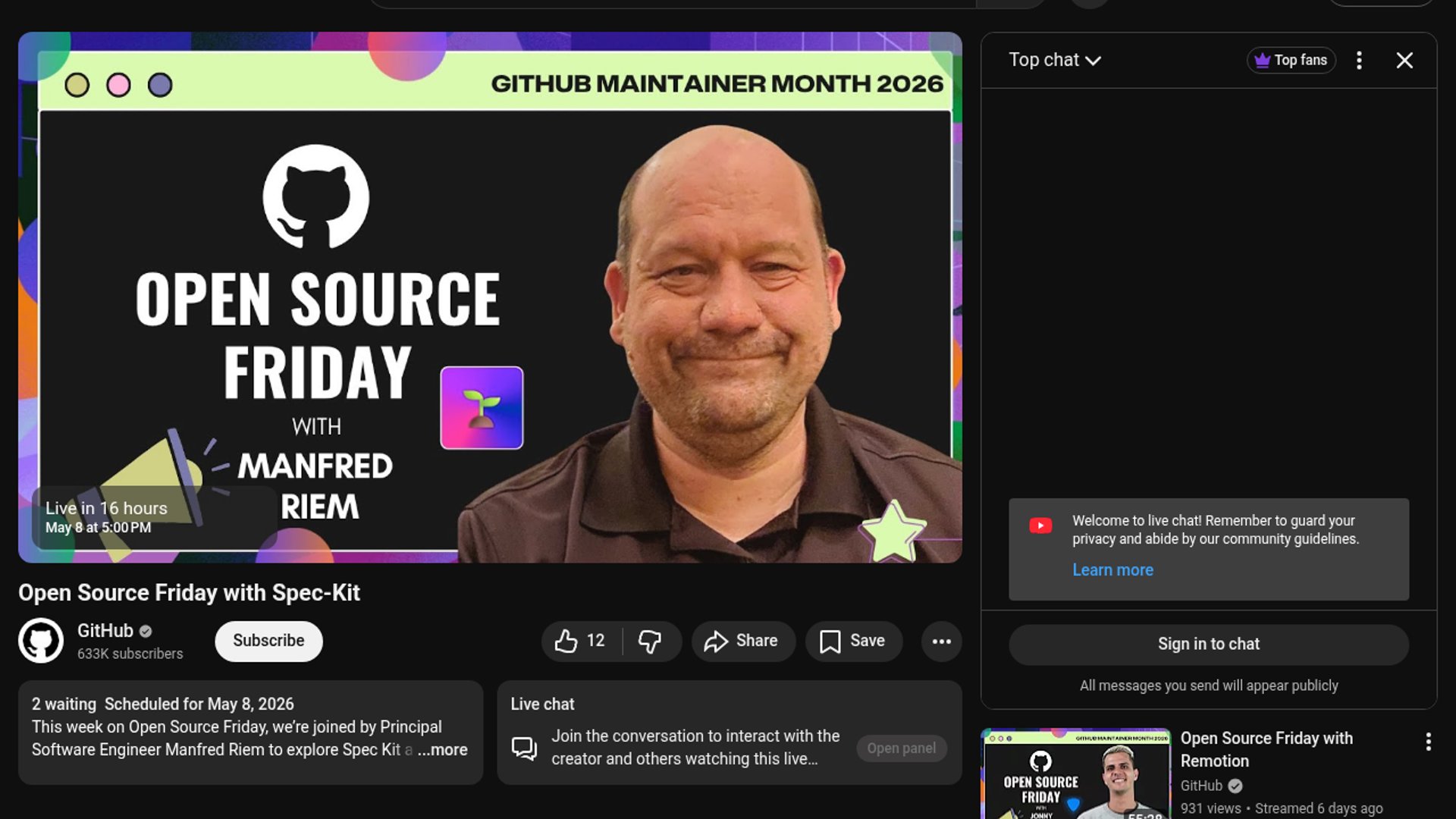Image resolution: width=1456 pixels, height=819 pixels.
Task: Dislike the video with thumbs down icon
Action: click(x=650, y=642)
